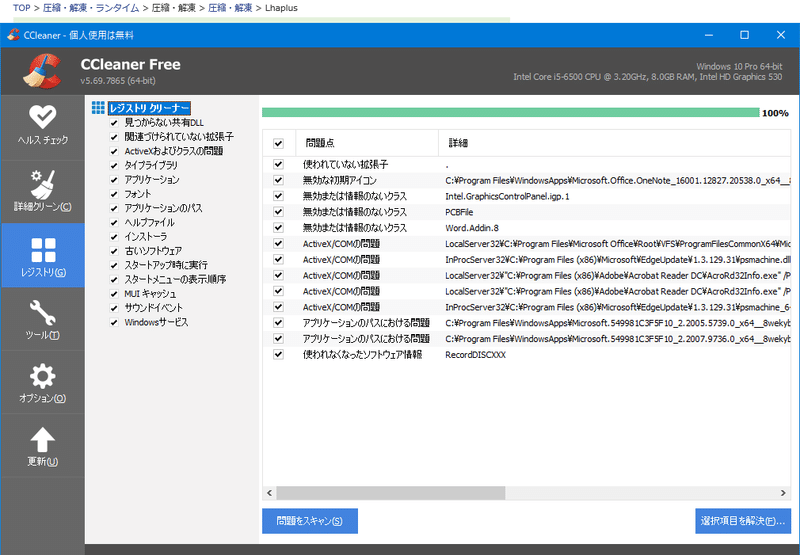Toggle 関連づけられていない拡張子 checkbox

click(x=114, y=137)
